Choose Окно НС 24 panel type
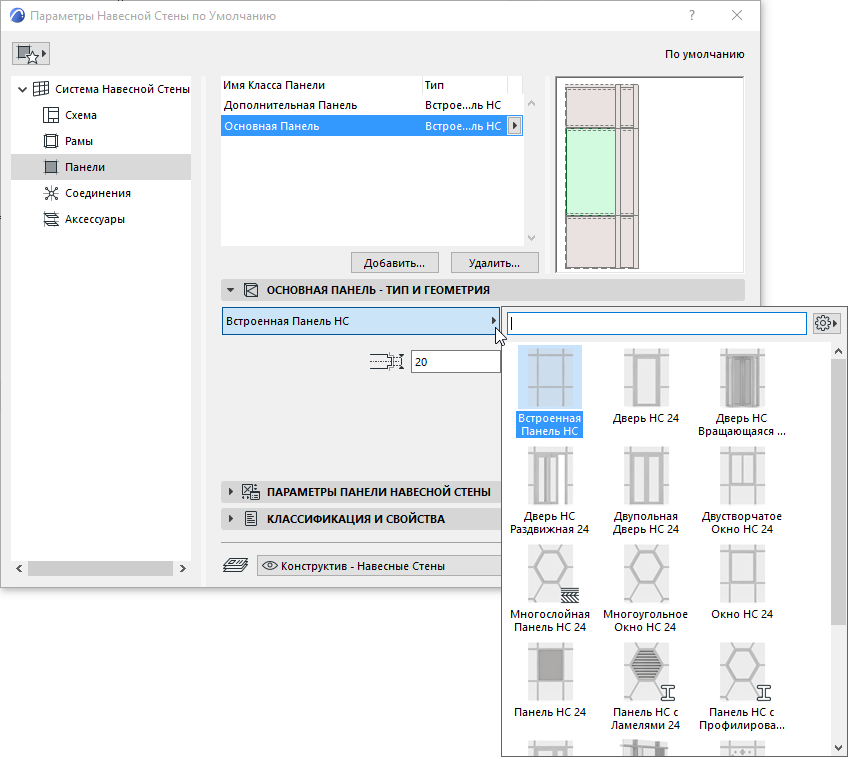Image resolution: width=849 pixels, height=757 pixels. pyautogui.click(x=741, y=583)
